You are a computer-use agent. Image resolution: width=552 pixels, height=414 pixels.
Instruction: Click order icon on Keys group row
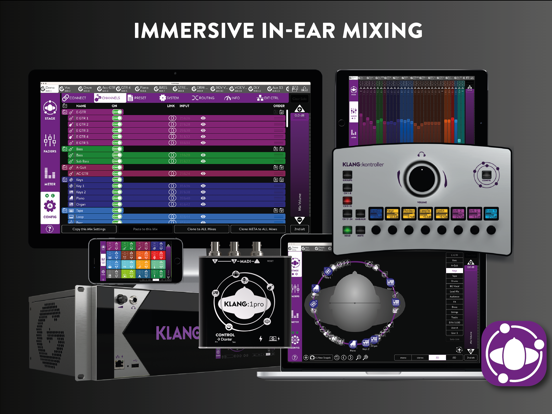279,180
